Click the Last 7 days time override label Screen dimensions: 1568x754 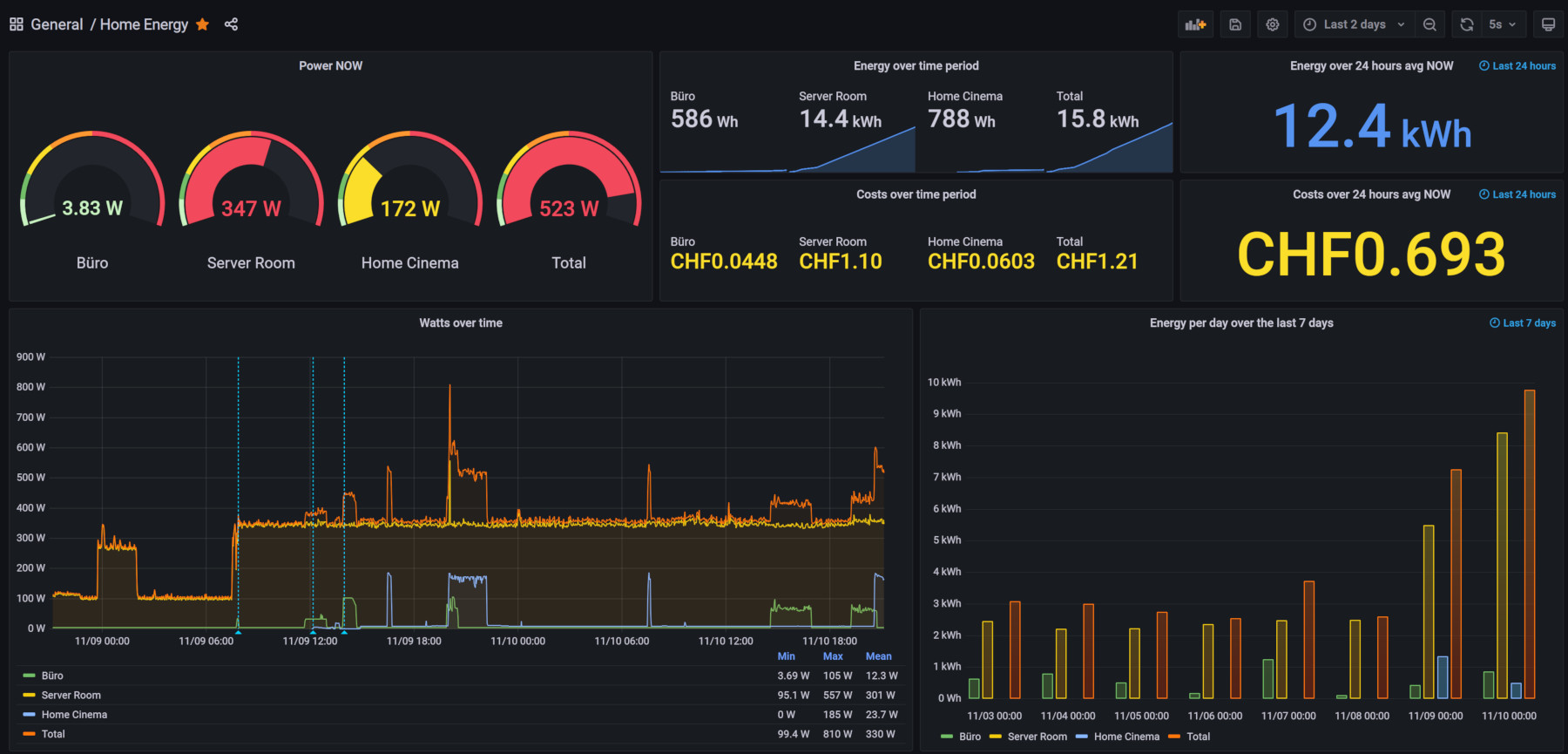click(x=1523, y=323)
